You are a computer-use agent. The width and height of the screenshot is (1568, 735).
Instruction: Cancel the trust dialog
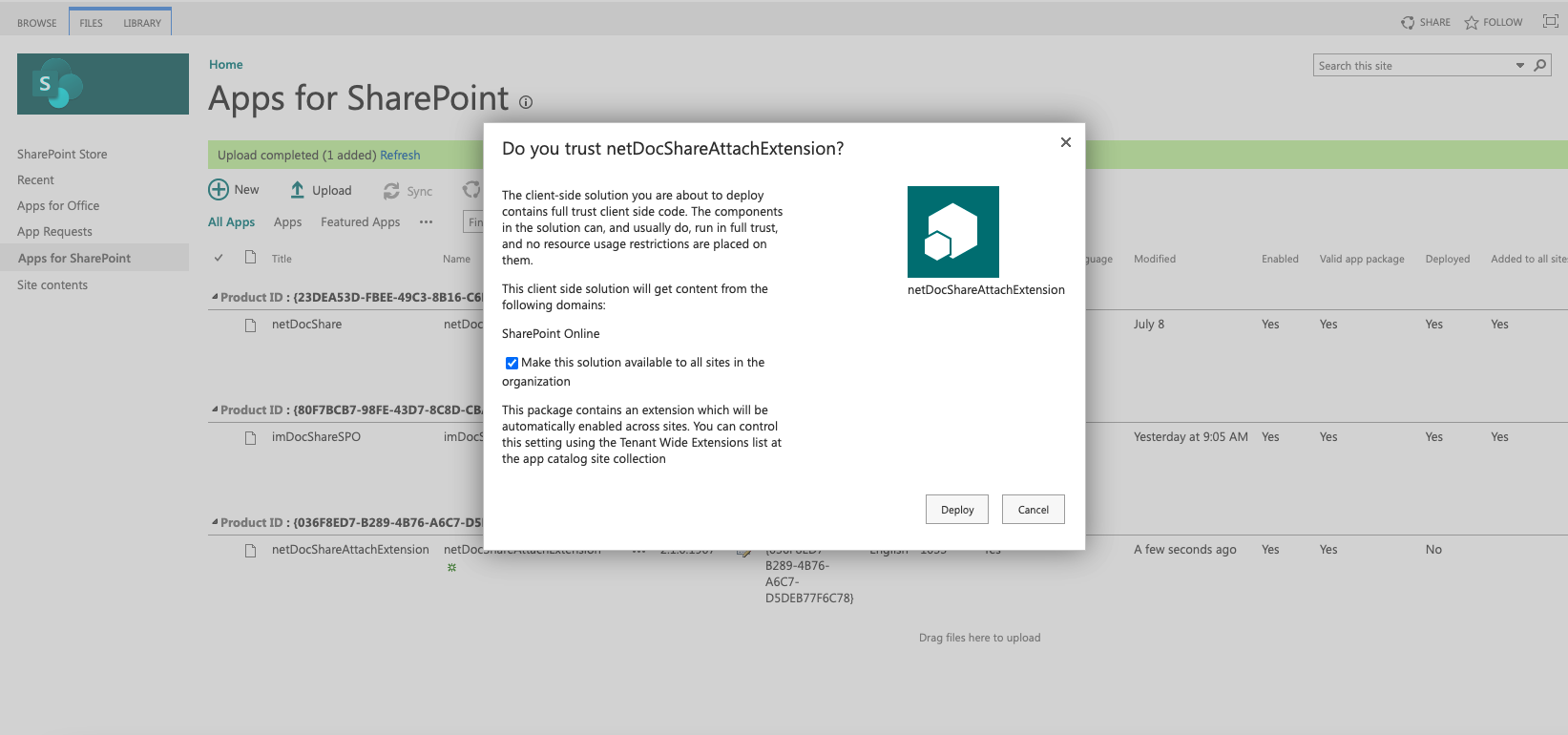(1033, 510)
